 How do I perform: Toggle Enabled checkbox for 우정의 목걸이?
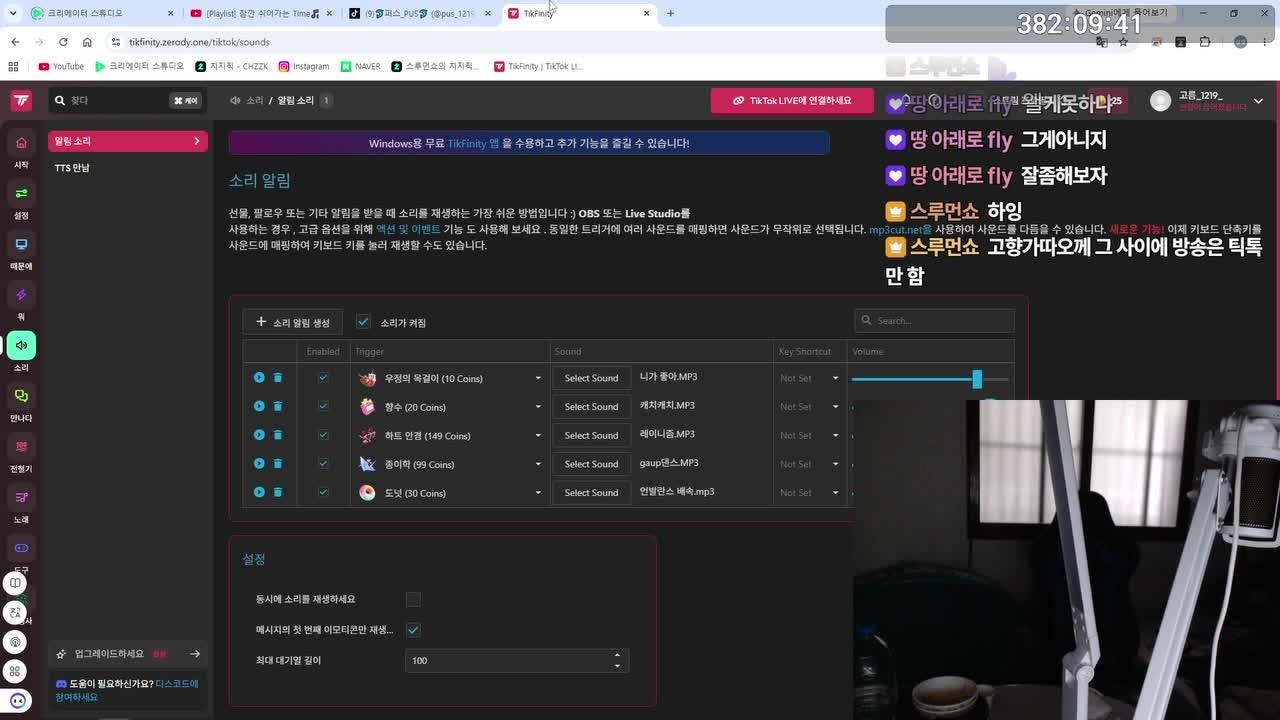pyautogui.click(x=323, y=378)
